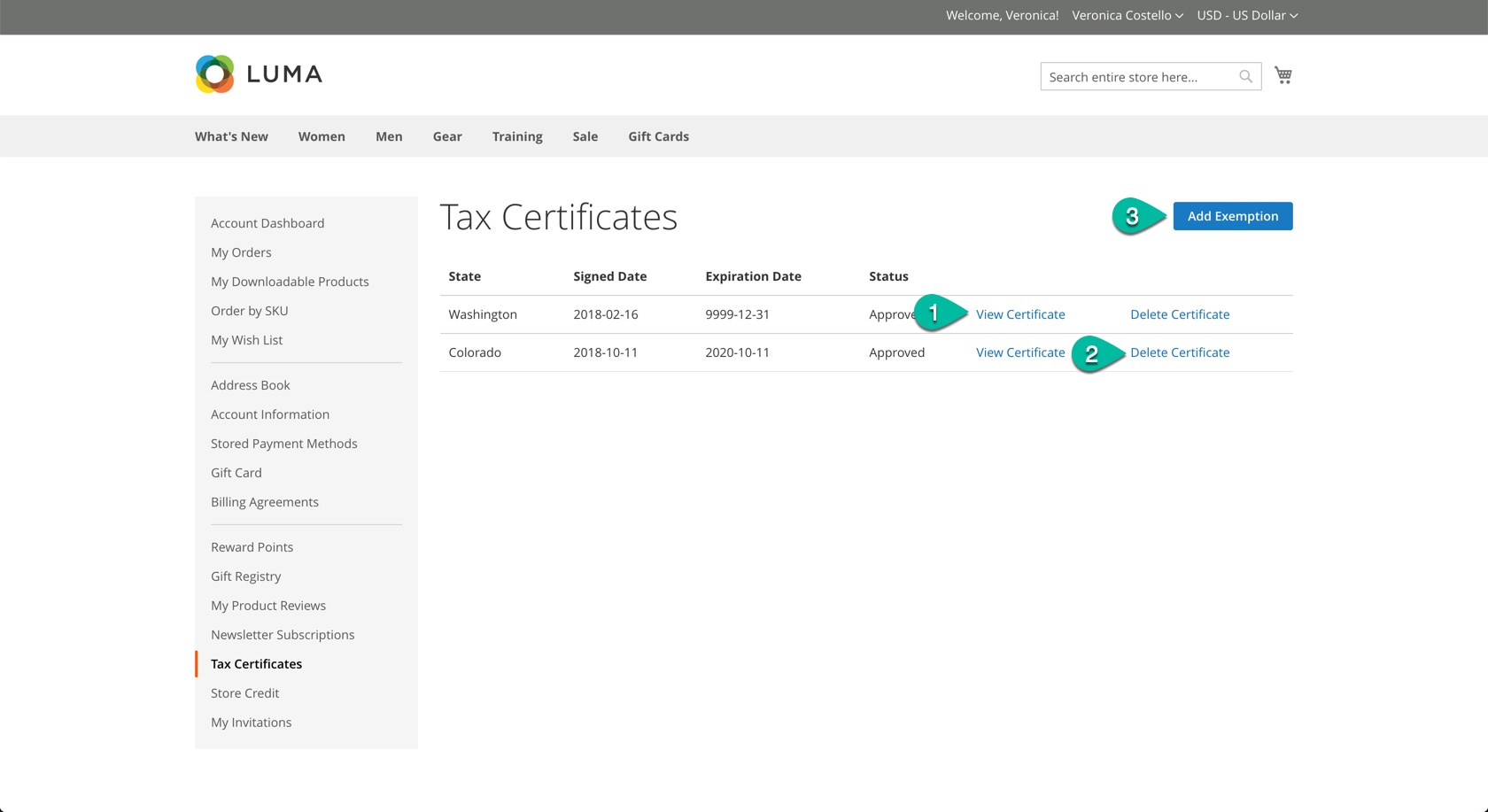Open My Orders in the sidebar

tap(241, 252)
